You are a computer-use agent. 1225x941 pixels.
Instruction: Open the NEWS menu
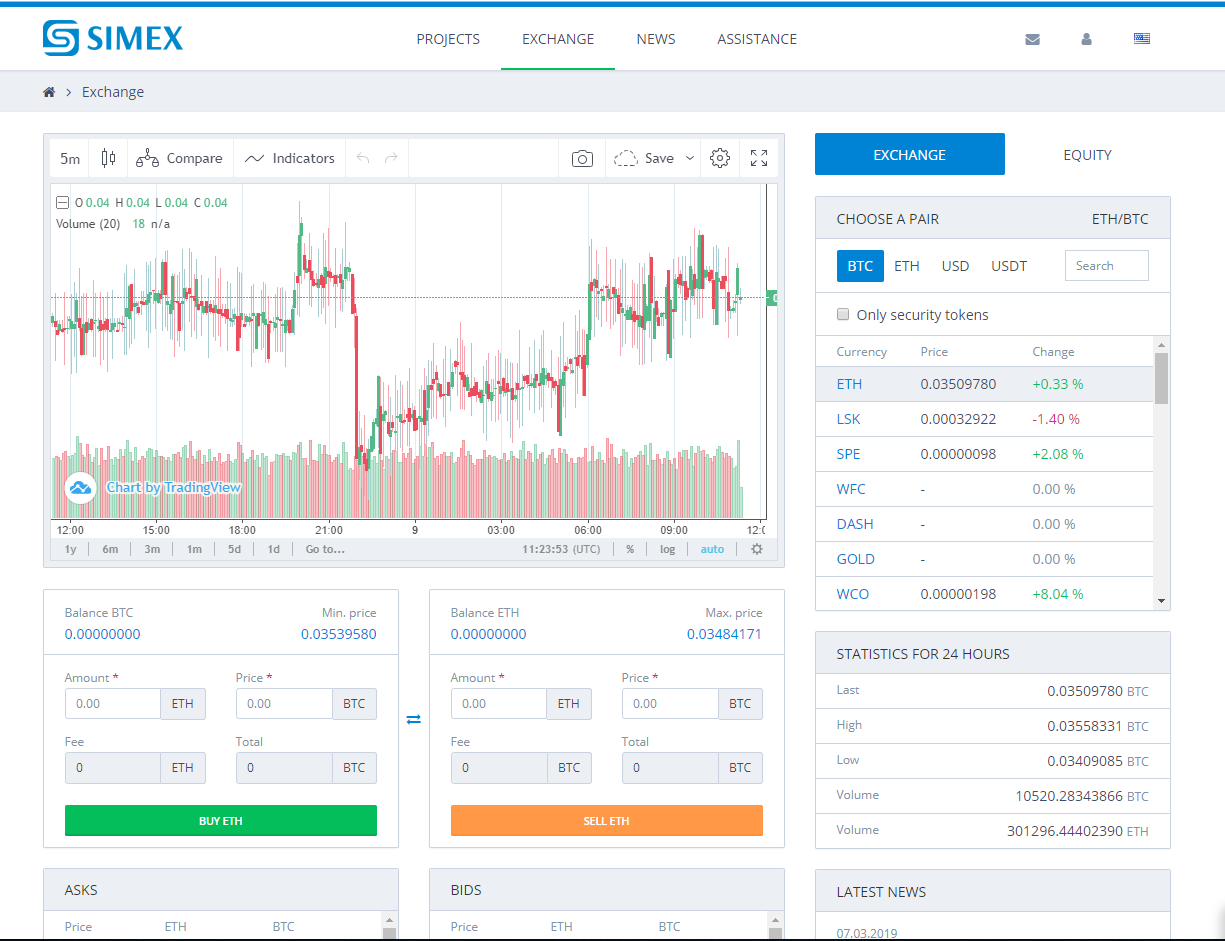(656, 39)
